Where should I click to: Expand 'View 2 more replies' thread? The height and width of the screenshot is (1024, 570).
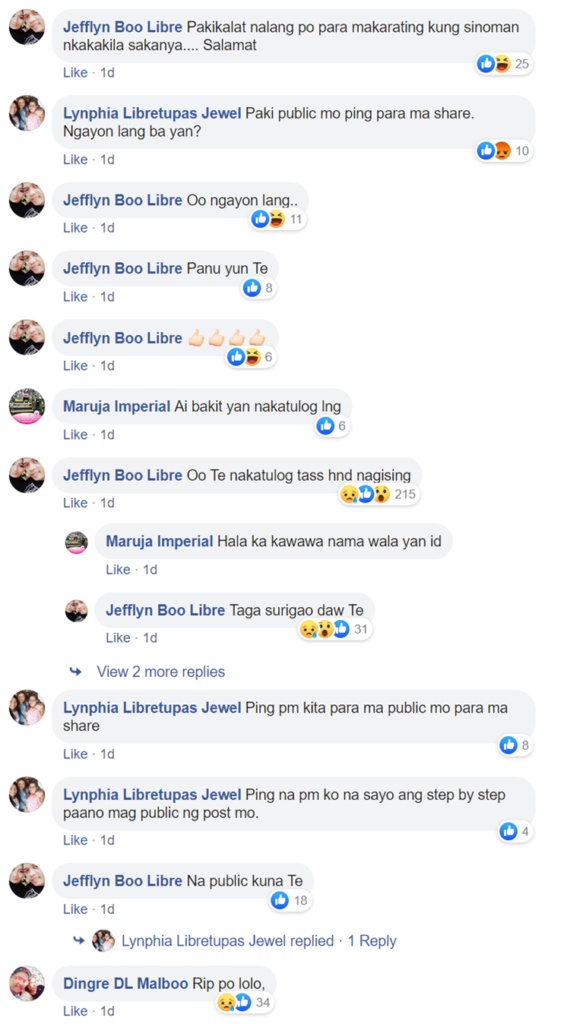pos(161,671)
